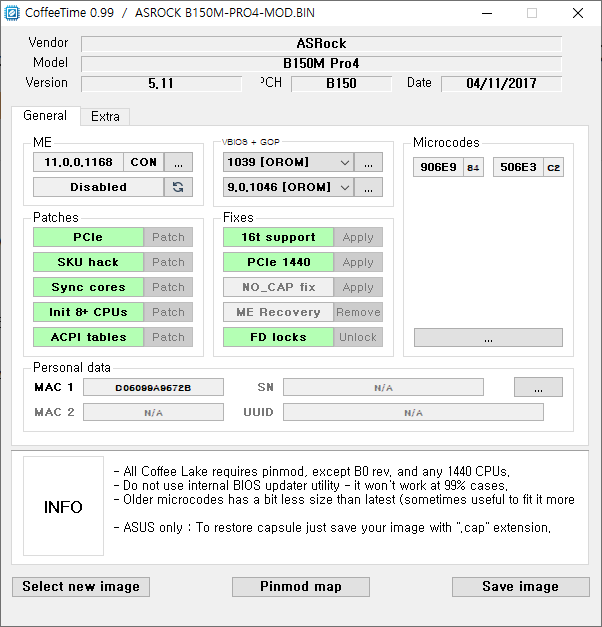Click the CoffeeTime app icon in the title bar

pos(12,13)
